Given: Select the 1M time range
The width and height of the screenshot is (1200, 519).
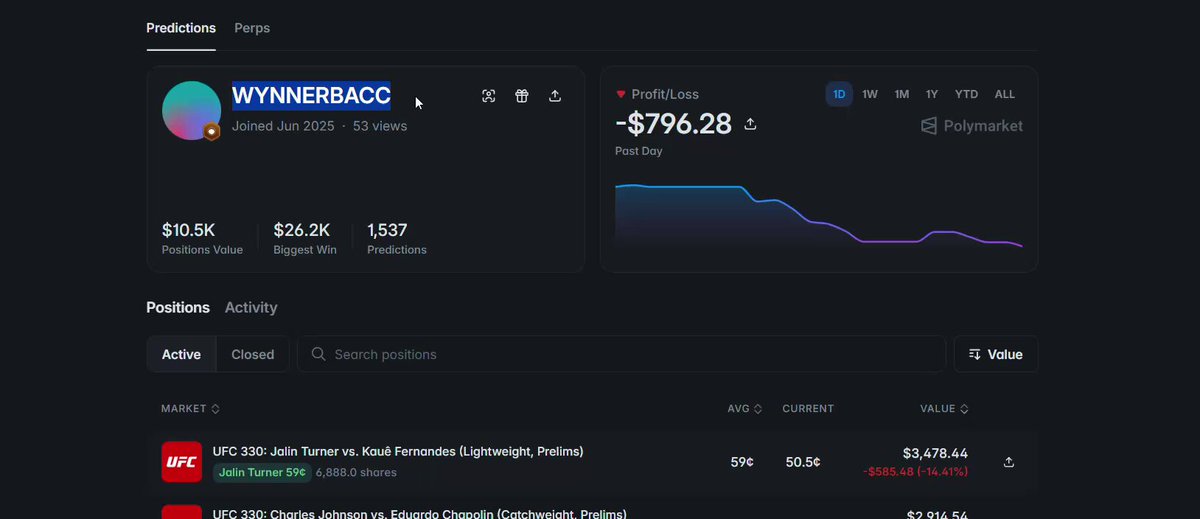Looking at the screenshot, I should pyautogui.click(x=902, y=94).
